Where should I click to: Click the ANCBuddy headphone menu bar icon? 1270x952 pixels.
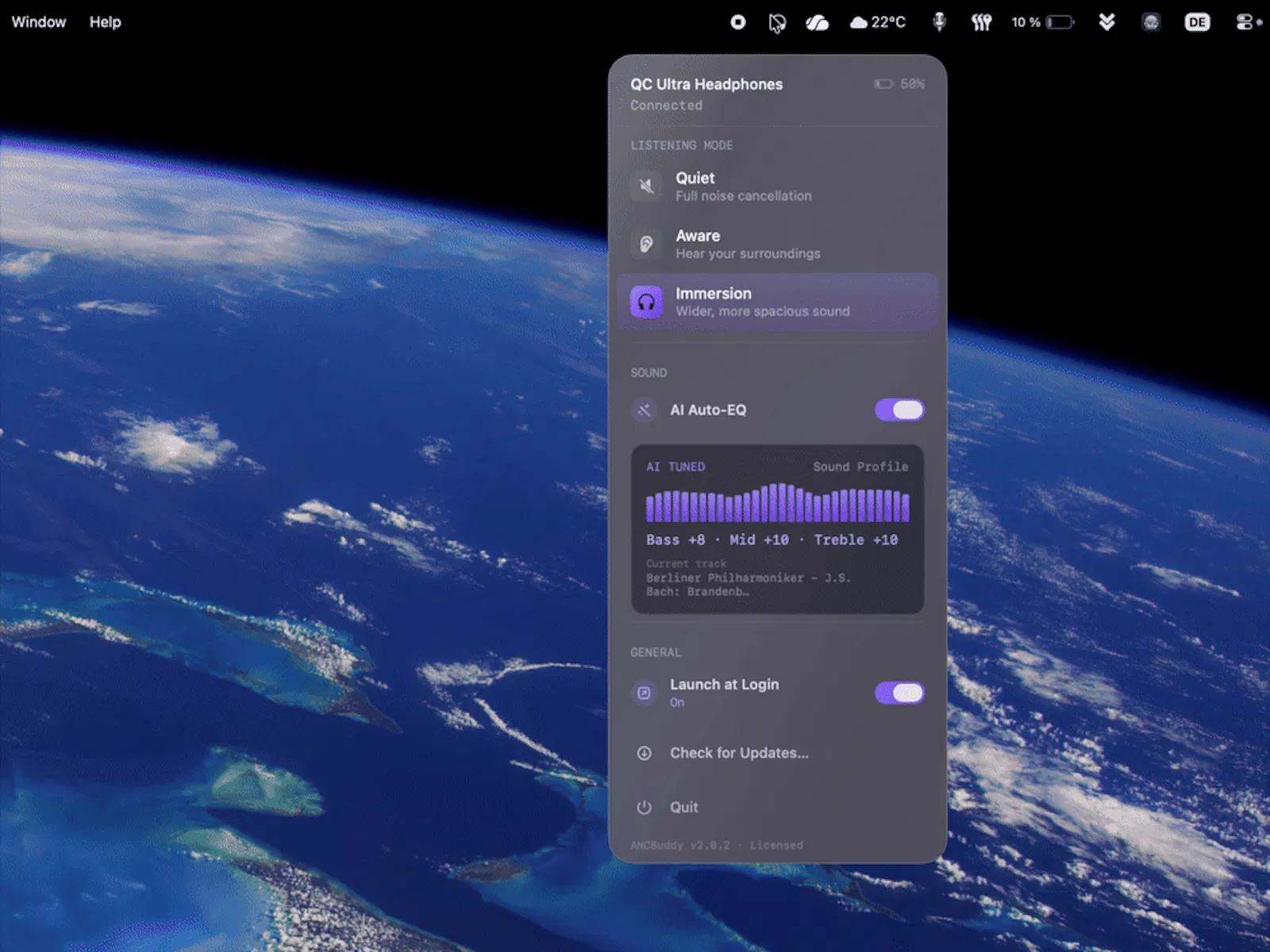(x=777, y=22)
